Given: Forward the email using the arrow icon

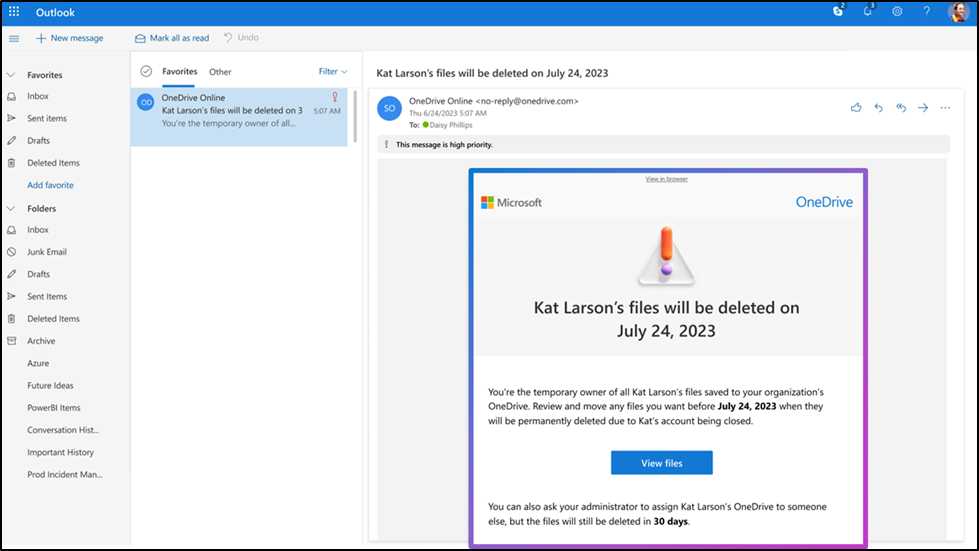Looking at the screenshot, I should tap(923, 107).
